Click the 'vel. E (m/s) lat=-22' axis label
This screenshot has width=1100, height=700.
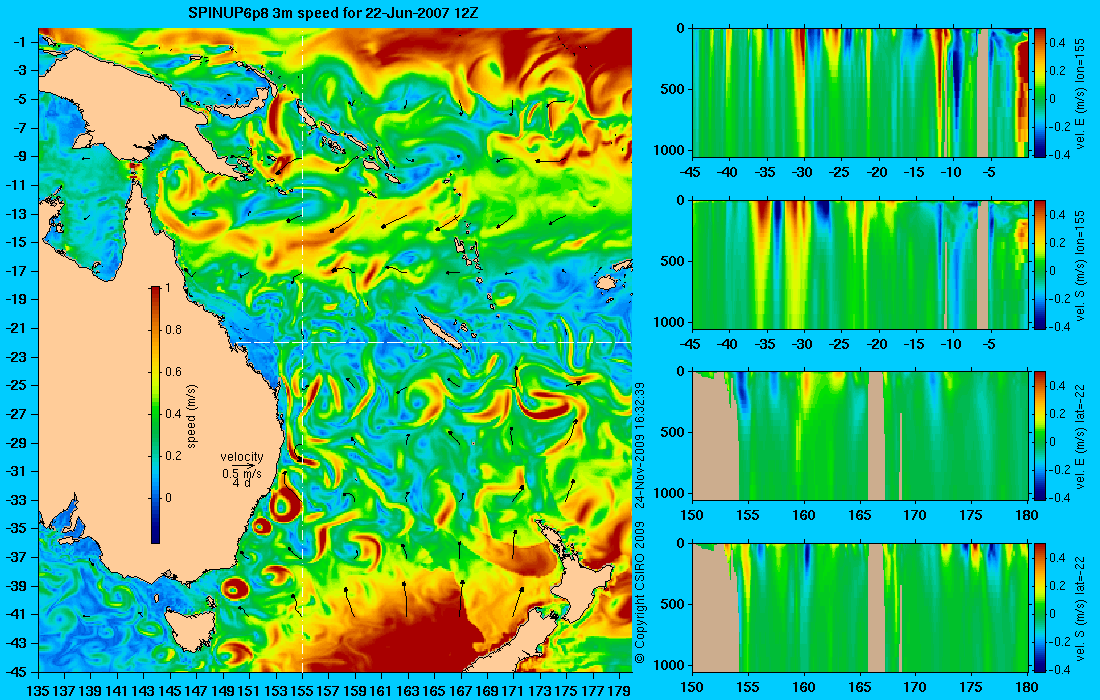coord(1080,436)
